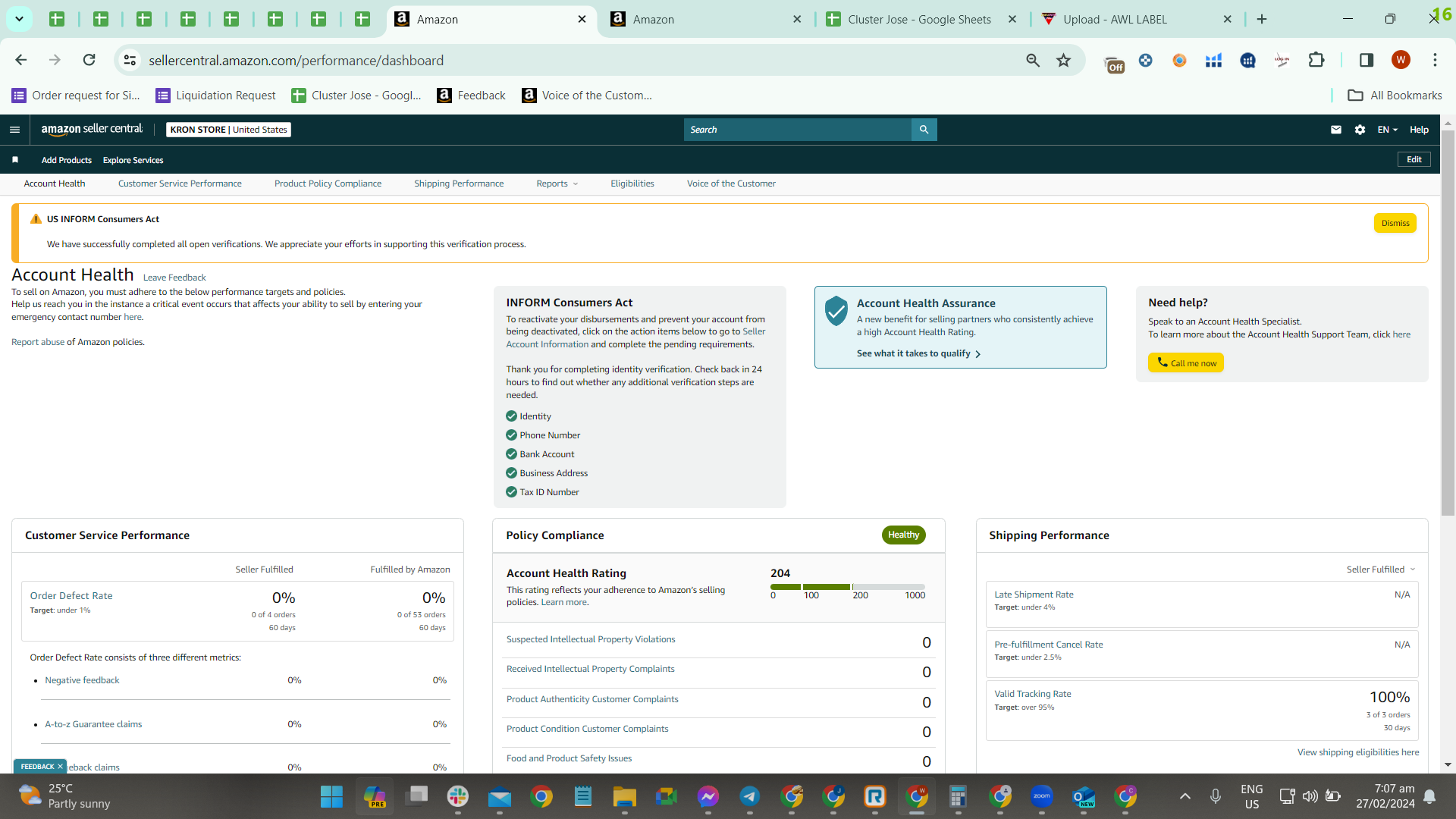Open the Windows Start menu
1456x819 pixels.
click(x=331, y=796)
